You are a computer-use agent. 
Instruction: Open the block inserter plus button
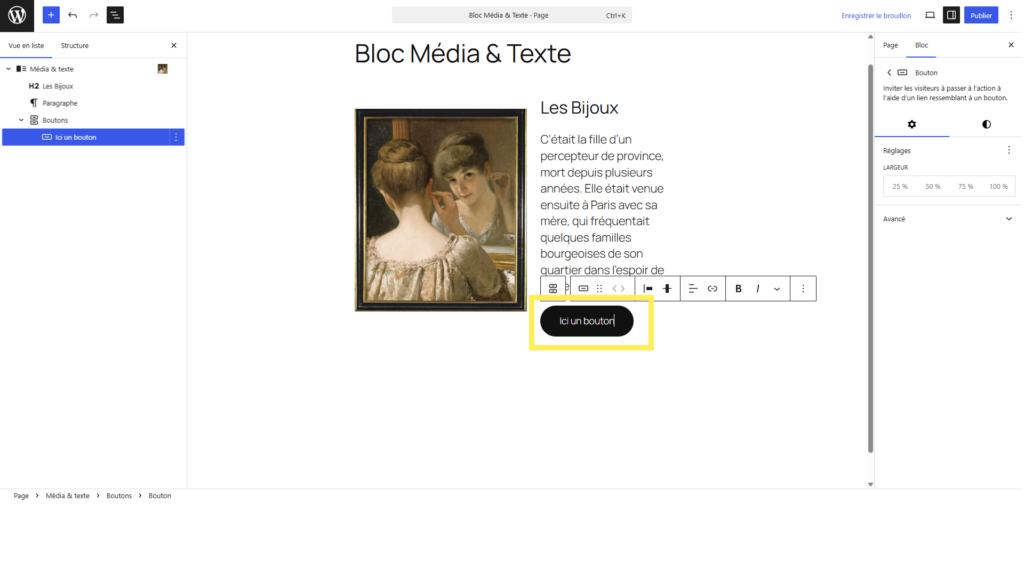click(x=51, y=15)
